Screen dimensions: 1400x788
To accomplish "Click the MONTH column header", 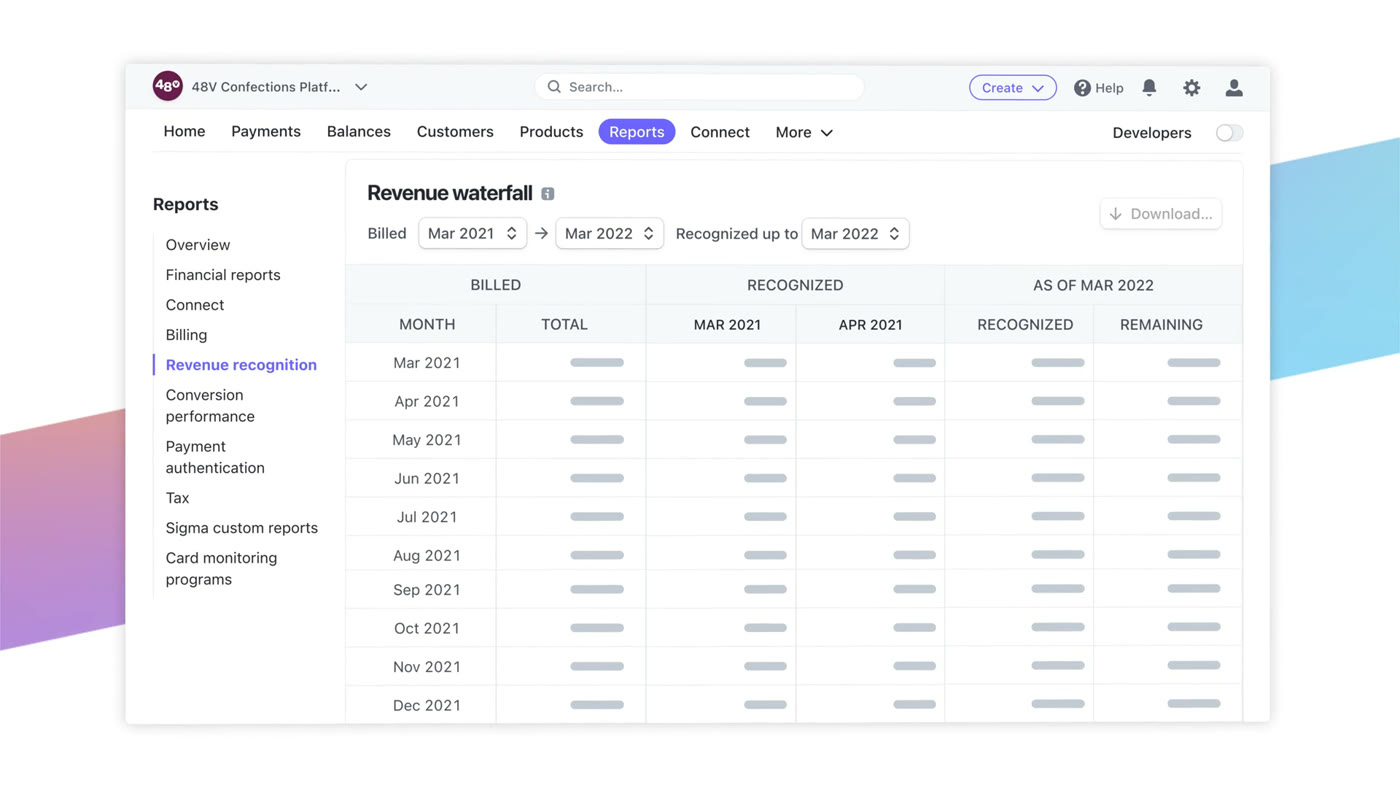I will [x=427, y=324].
